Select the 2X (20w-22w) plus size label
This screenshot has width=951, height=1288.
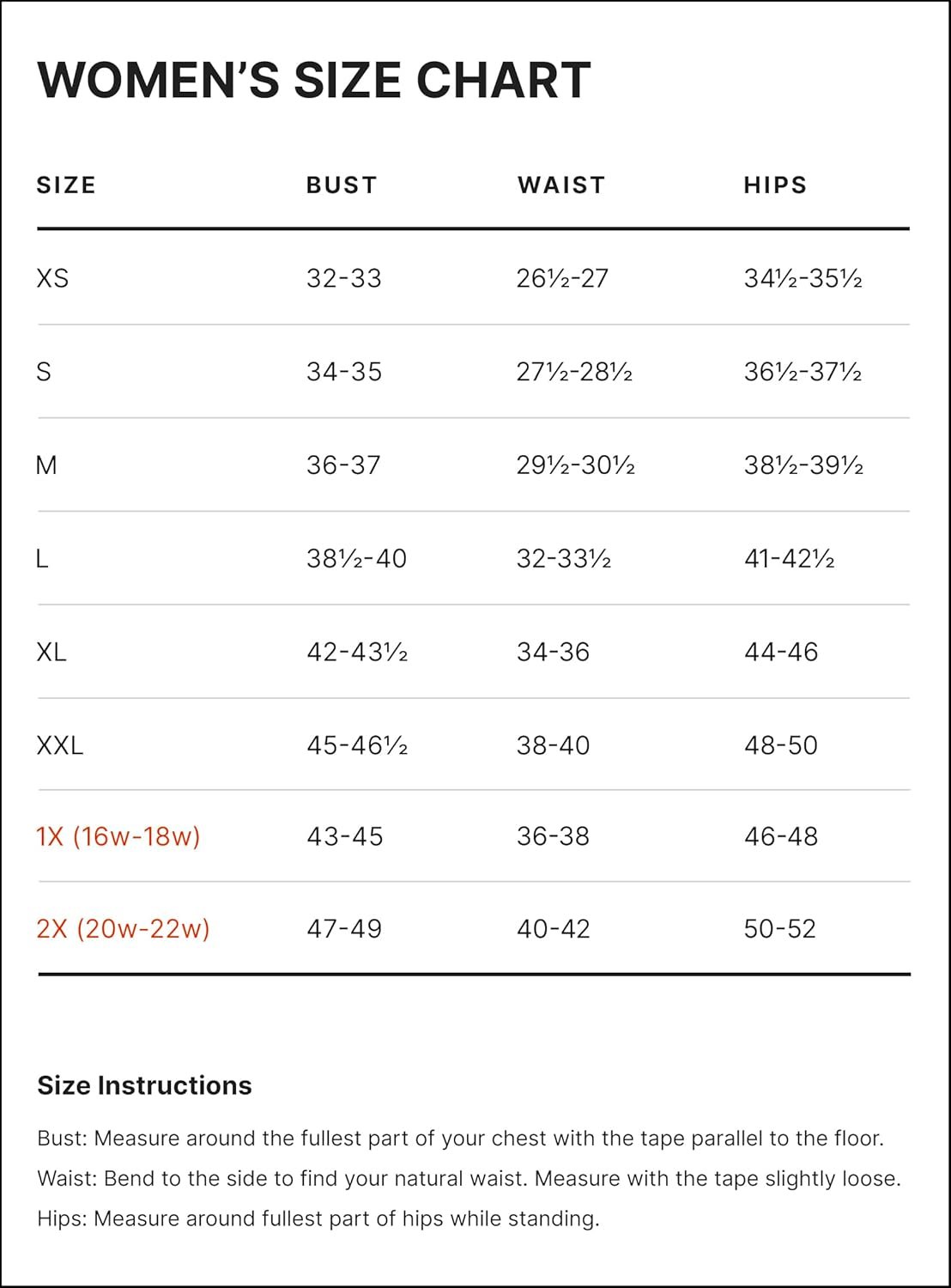click(123, 928)
